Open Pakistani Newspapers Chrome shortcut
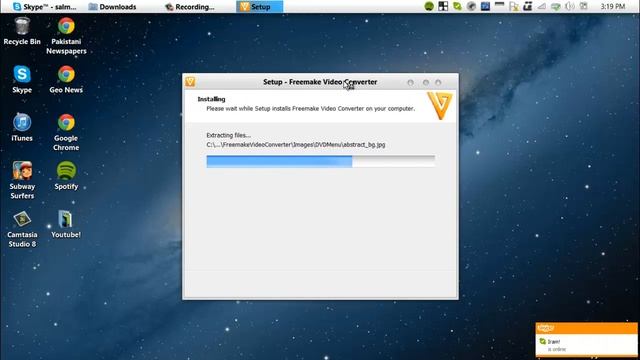Screen dimensions: 640x360 coord(66,36)
